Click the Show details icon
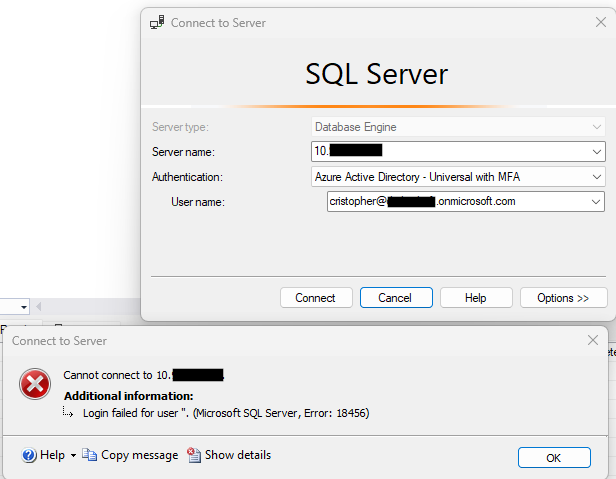Viewport: 616px width, 479px height. pyautogui.click(x=194, y=455)
